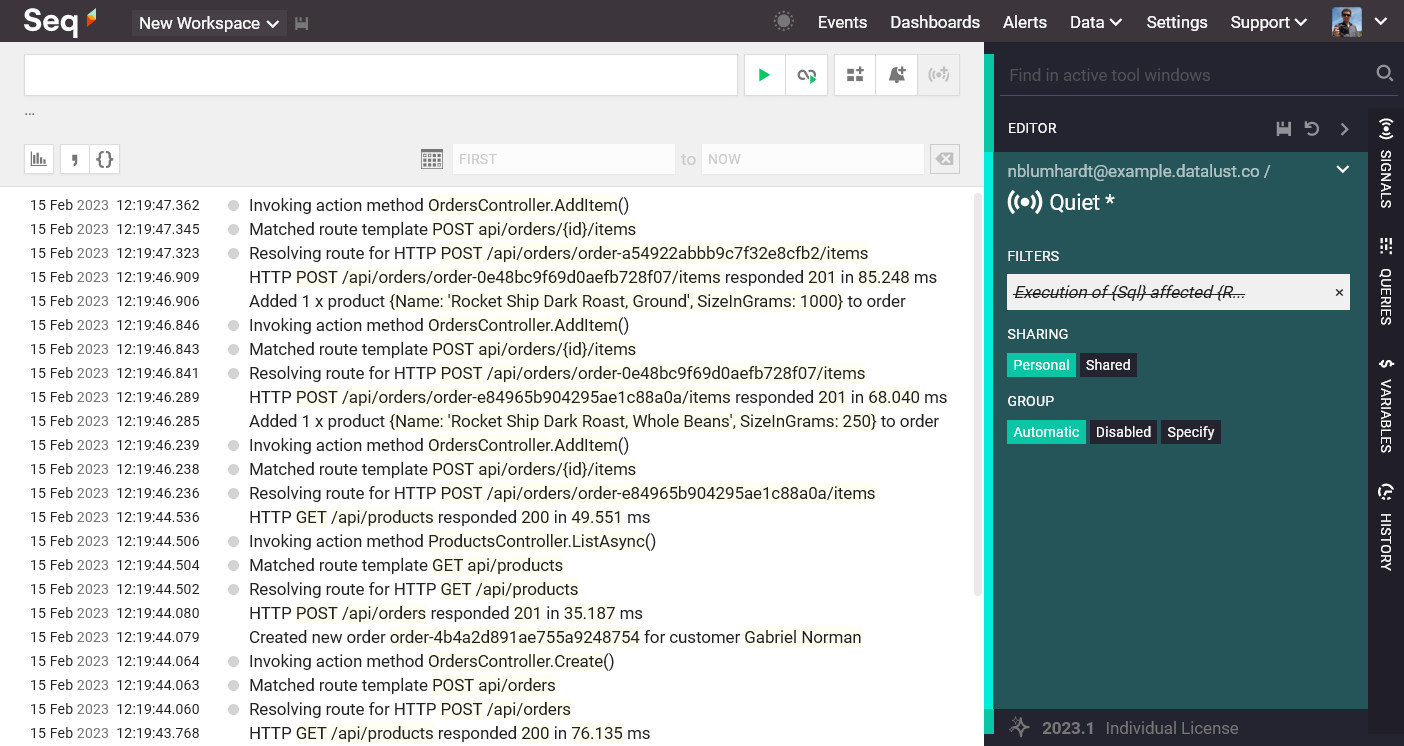1404x746 pixels.
Task: Select Shared sharing option
Action: (1108, 365)
